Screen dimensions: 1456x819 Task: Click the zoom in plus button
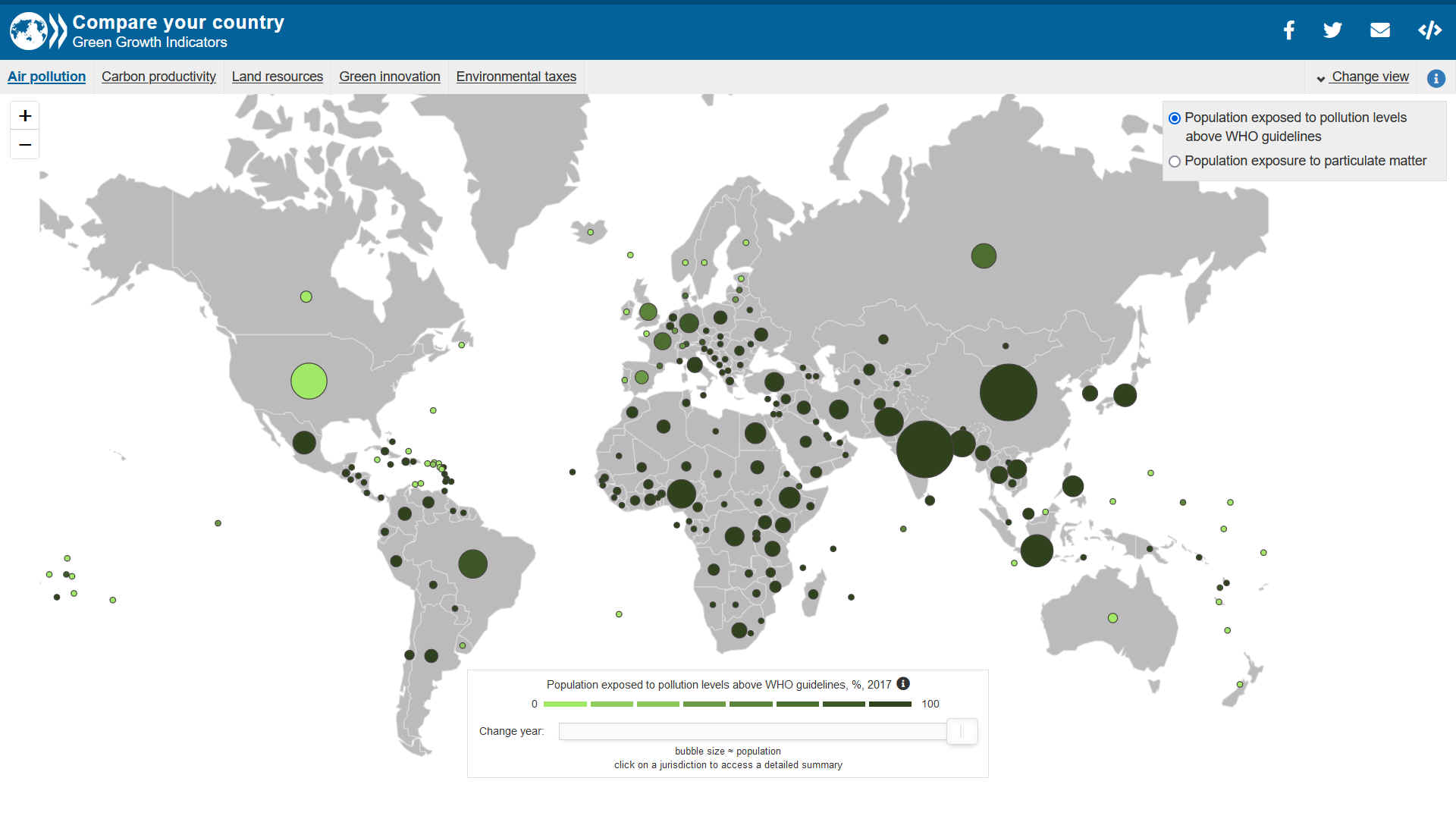[x=24, y=115]
